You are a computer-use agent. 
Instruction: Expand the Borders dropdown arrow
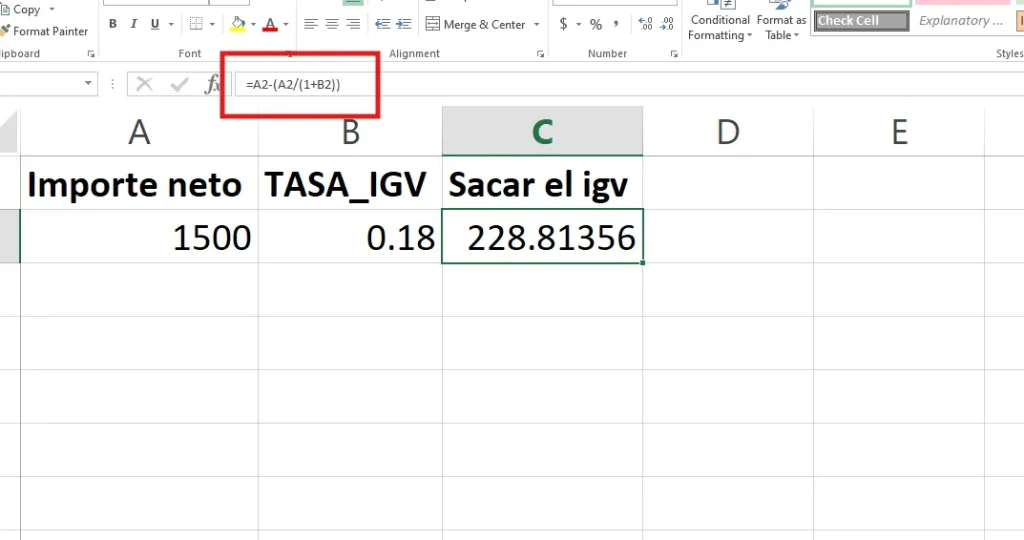click(x=212, y=24)
